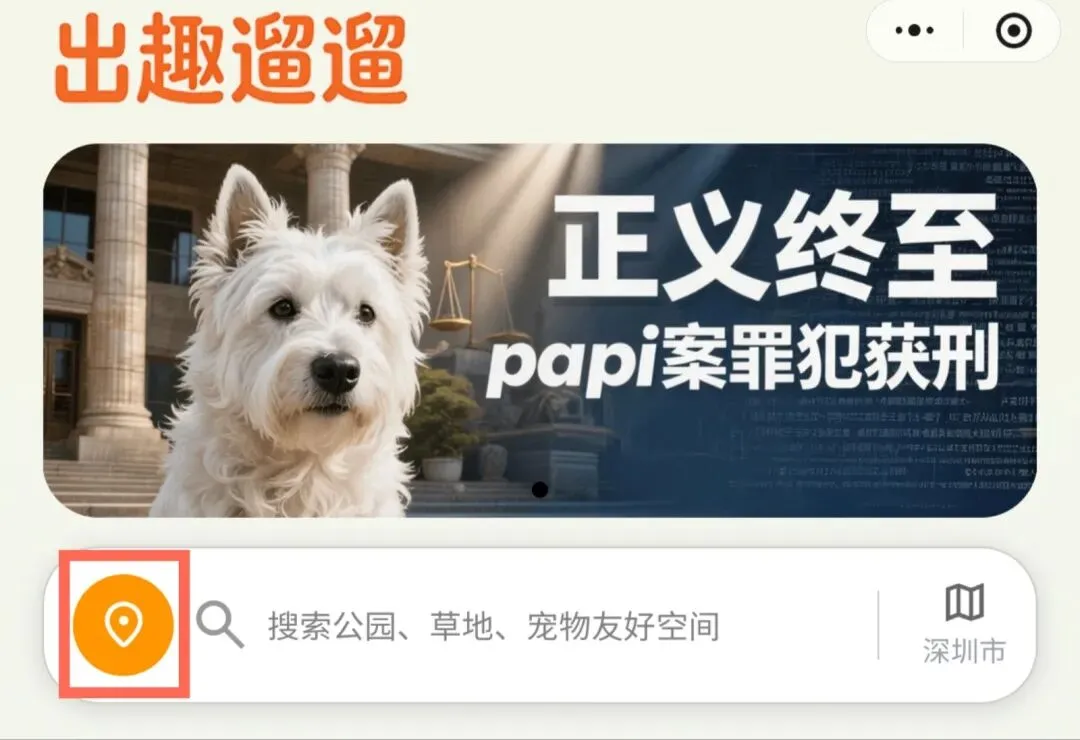Close the mini-program via the circle icon
The image size is (1080, 740).
click(x=1014, y=30)
